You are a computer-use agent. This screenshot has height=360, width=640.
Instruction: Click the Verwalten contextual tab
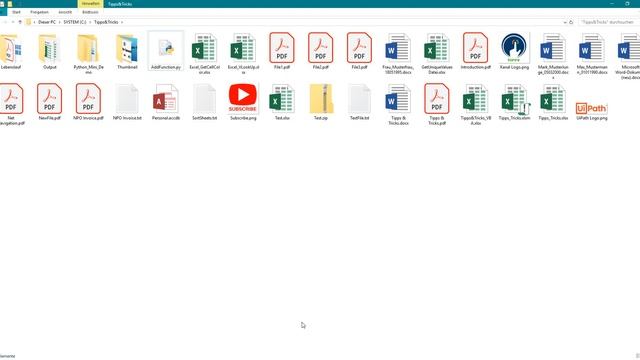tap(90, 4)
